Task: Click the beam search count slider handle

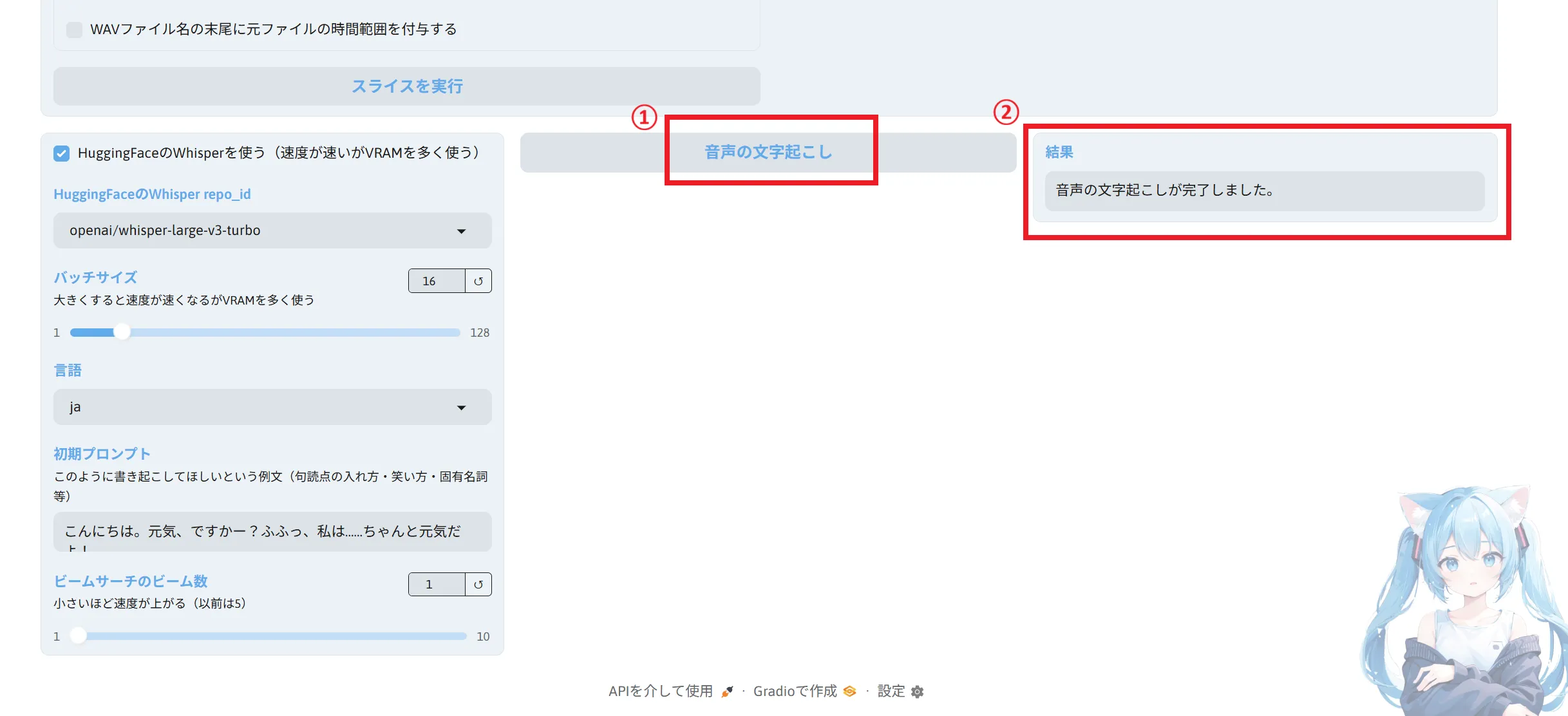Action: pos(79,636)
